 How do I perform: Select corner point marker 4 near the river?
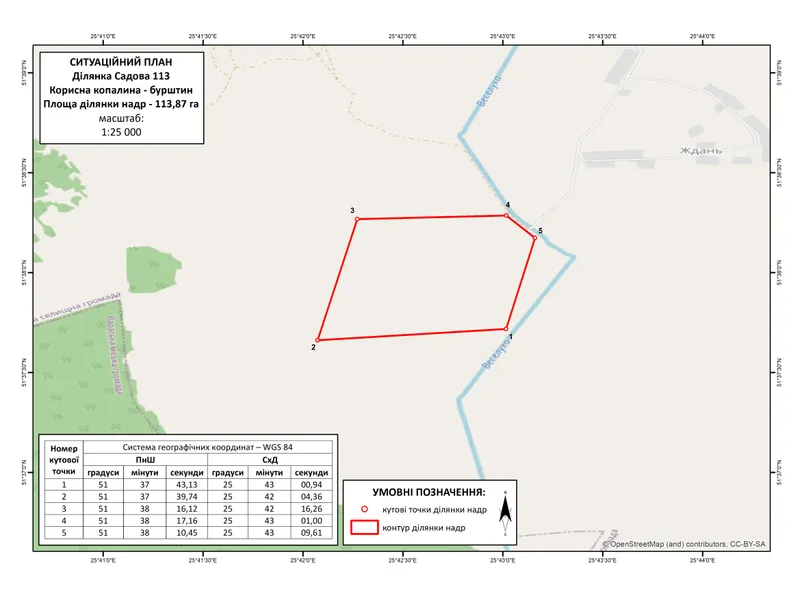pyautogui.click(x=505, y=215)
